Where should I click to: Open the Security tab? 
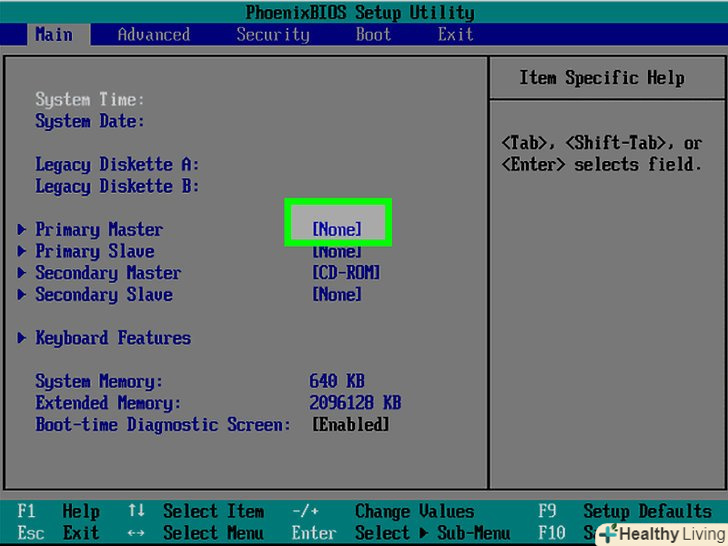(273, 35)
